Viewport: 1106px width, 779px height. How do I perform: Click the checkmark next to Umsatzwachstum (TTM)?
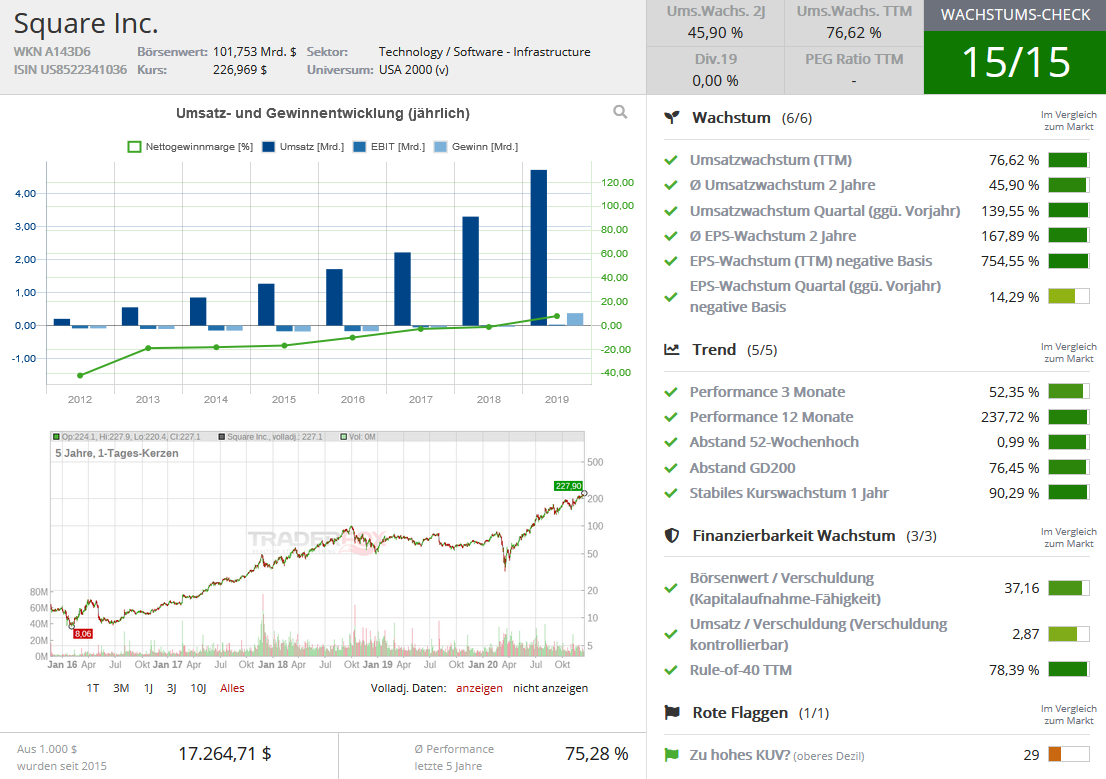click(x=671, y=160)
